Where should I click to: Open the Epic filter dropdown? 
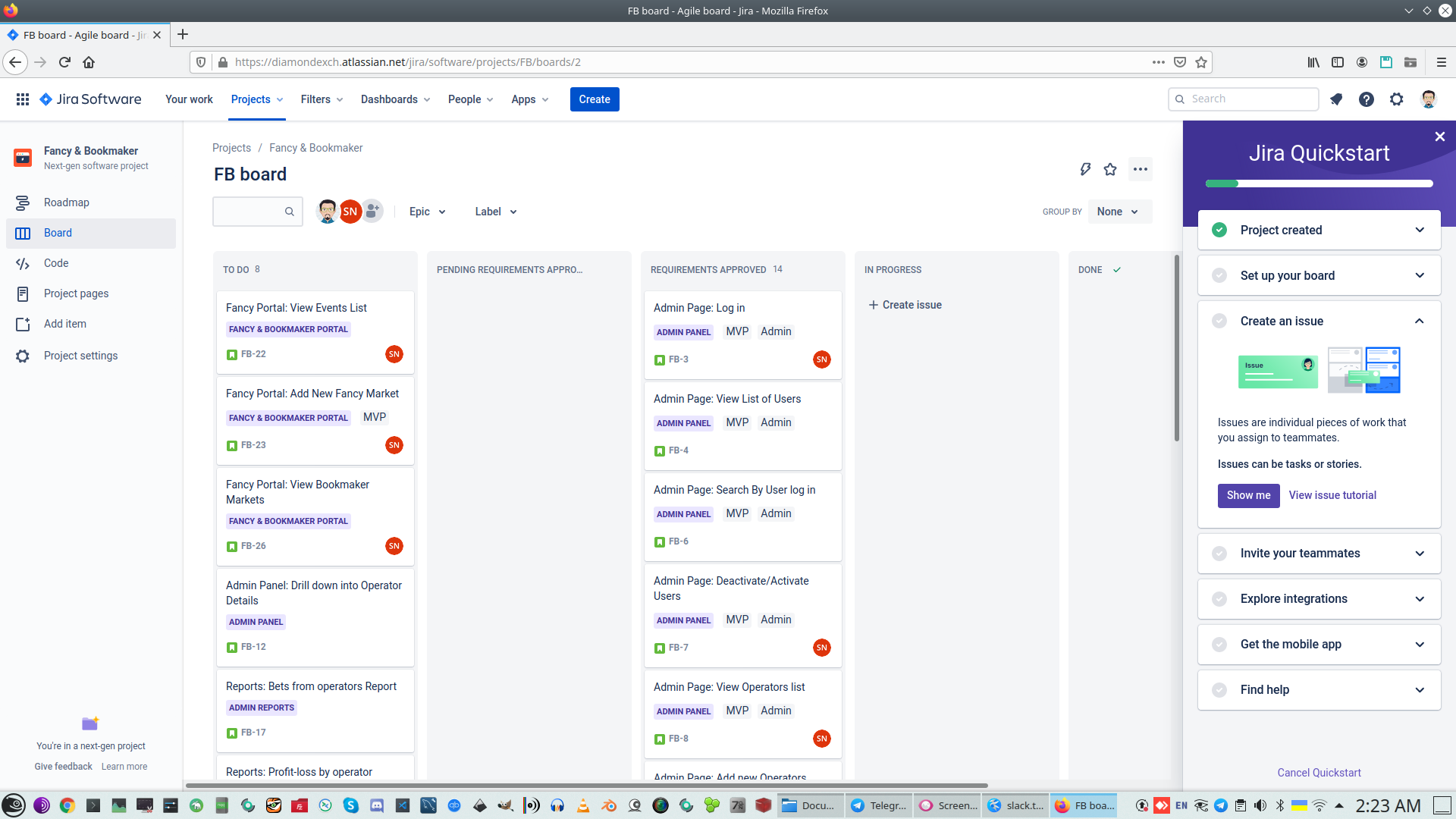[427, 212]
